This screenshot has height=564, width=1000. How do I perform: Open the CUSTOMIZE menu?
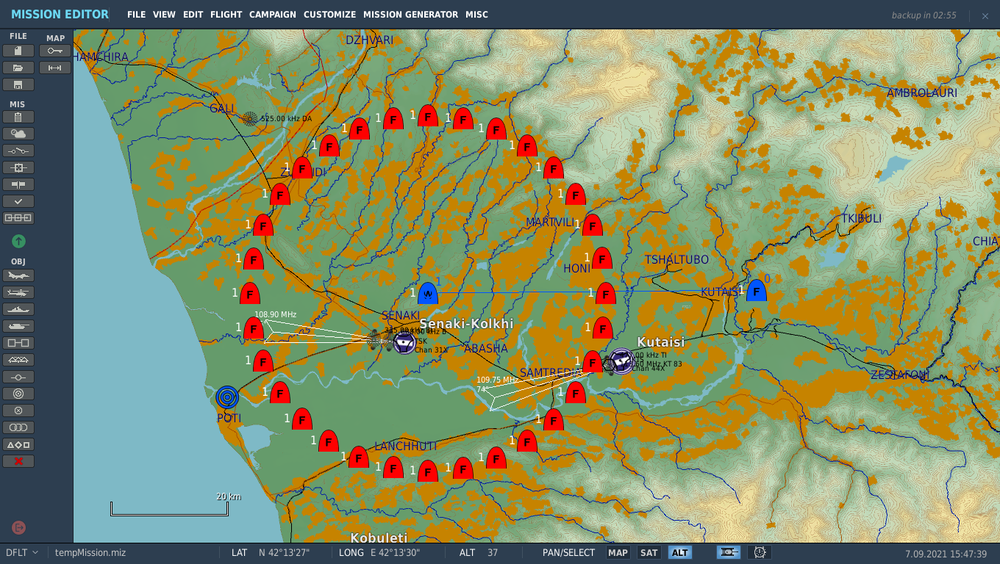tap(329, 14)
